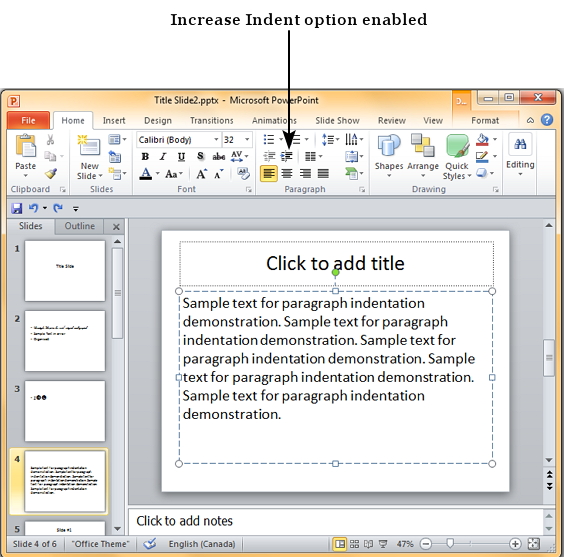
Task: Toggle Align Text Right
Action: tap(305, 174)
